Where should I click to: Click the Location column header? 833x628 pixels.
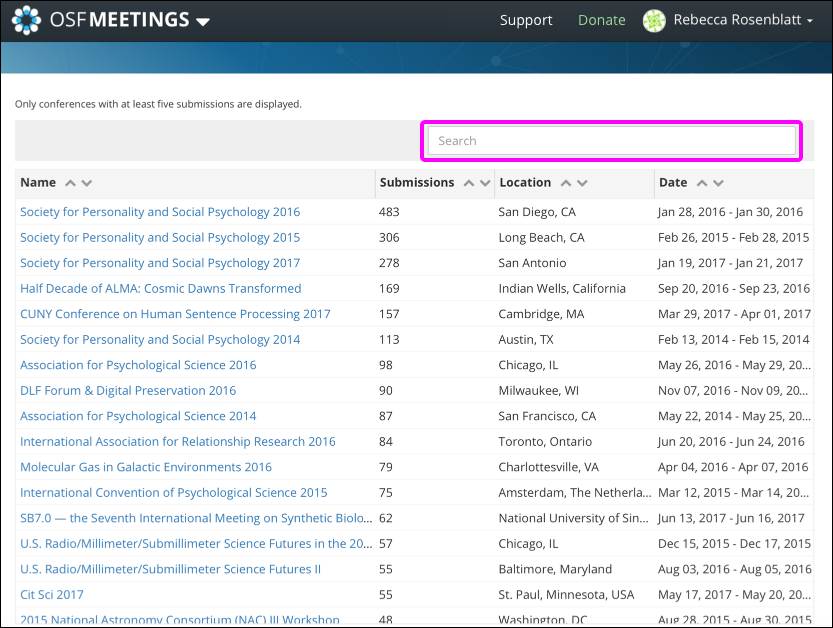[525, 182]
